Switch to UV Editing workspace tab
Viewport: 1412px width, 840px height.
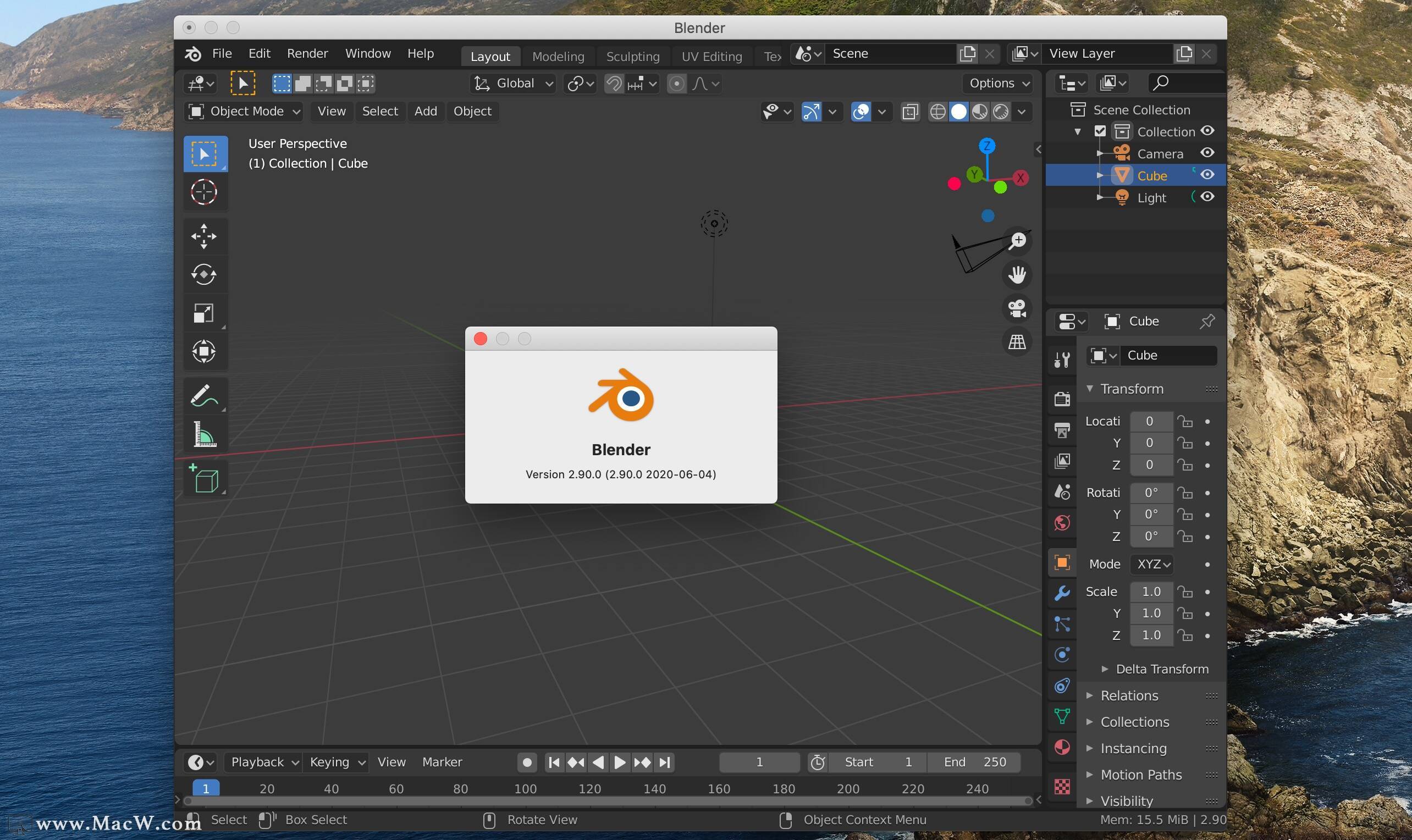(711, 57)
